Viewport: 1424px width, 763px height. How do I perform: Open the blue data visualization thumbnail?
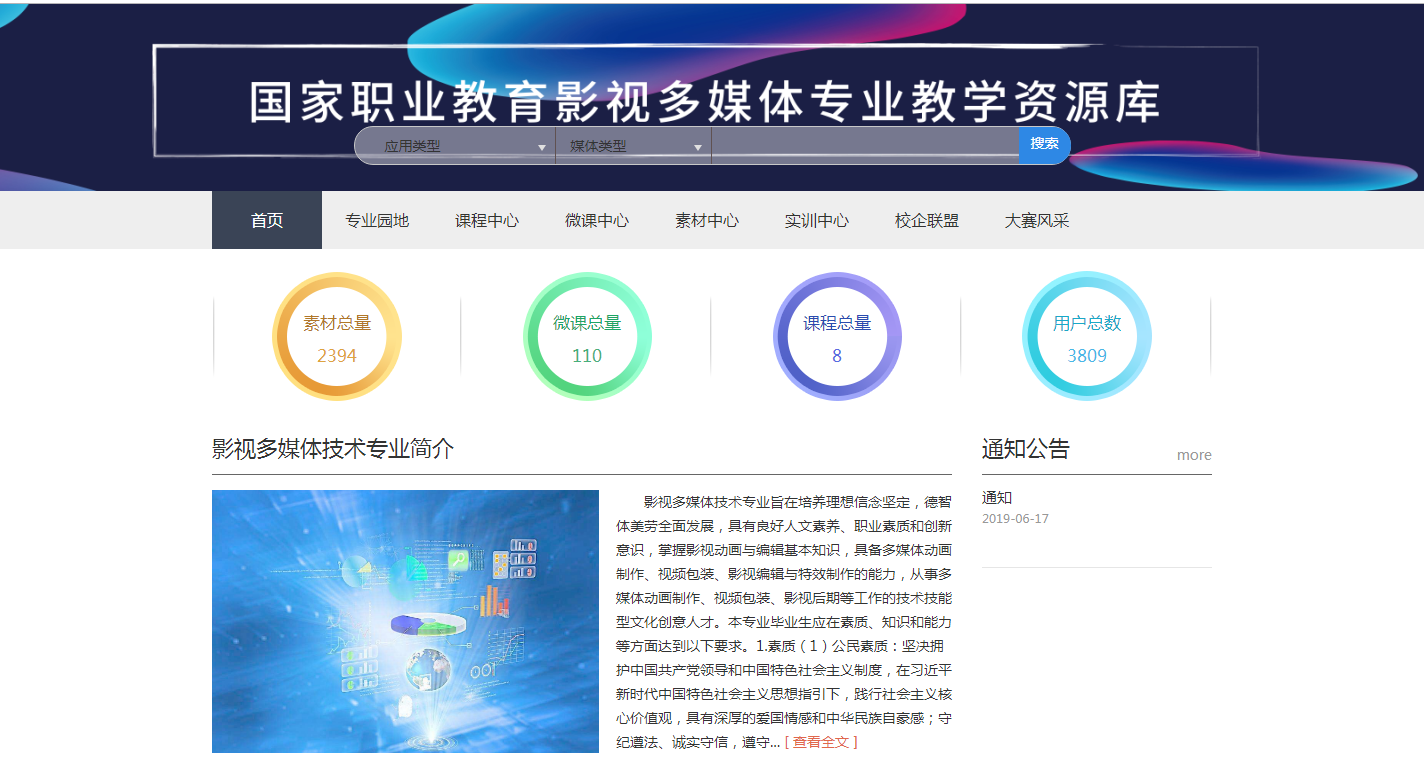coord(405,621)
